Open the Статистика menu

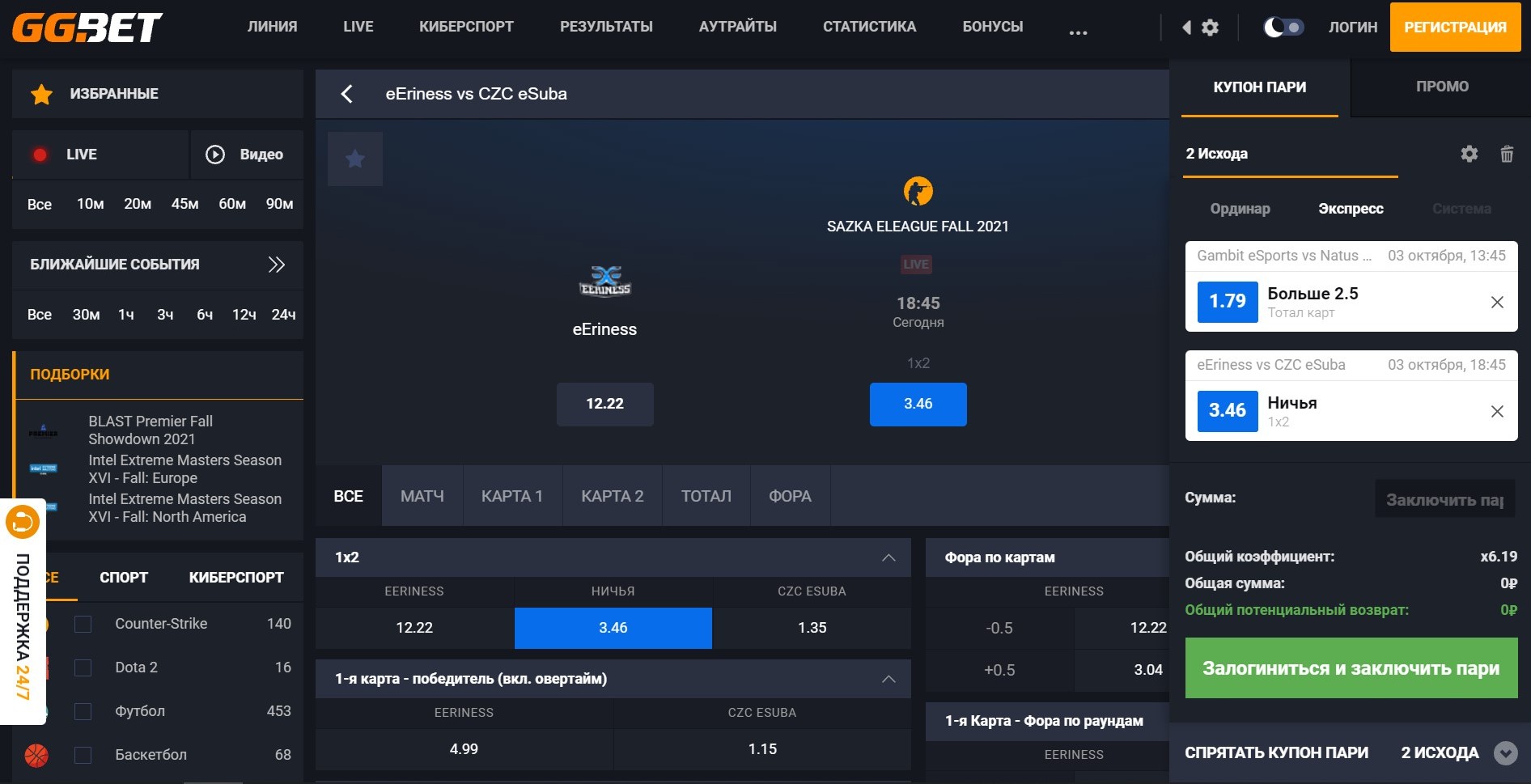870,27
